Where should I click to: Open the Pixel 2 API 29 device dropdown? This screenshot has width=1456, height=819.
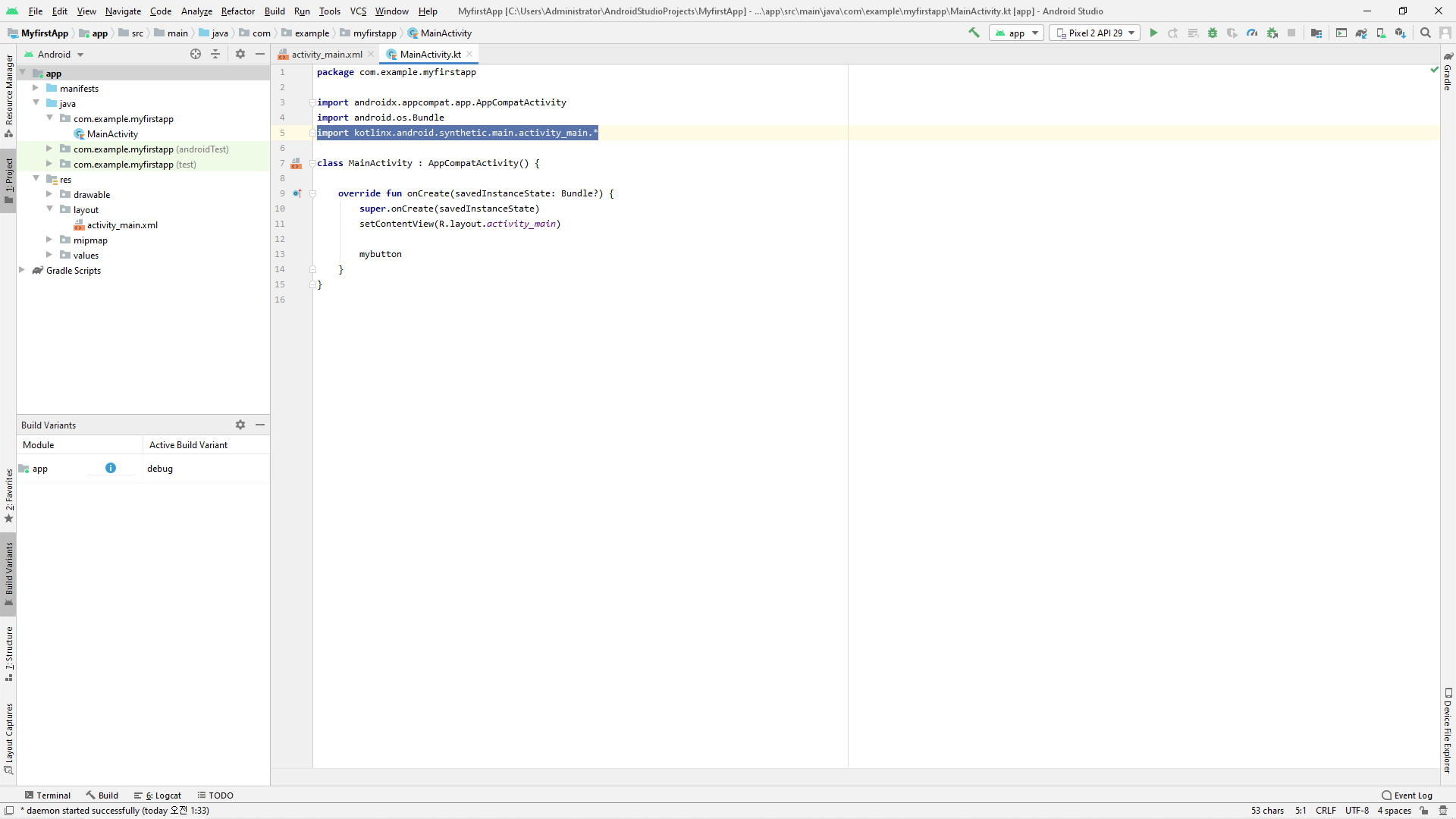click(1095, 33)
